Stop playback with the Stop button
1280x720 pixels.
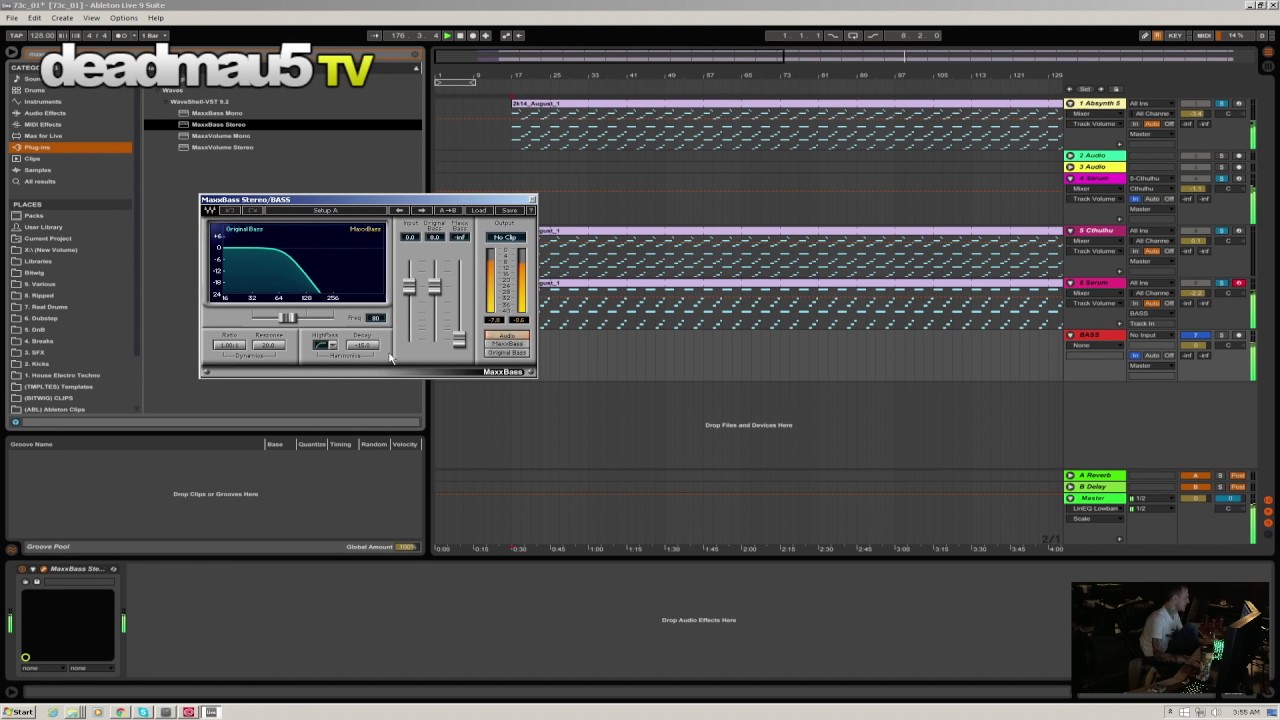[460, 36]
